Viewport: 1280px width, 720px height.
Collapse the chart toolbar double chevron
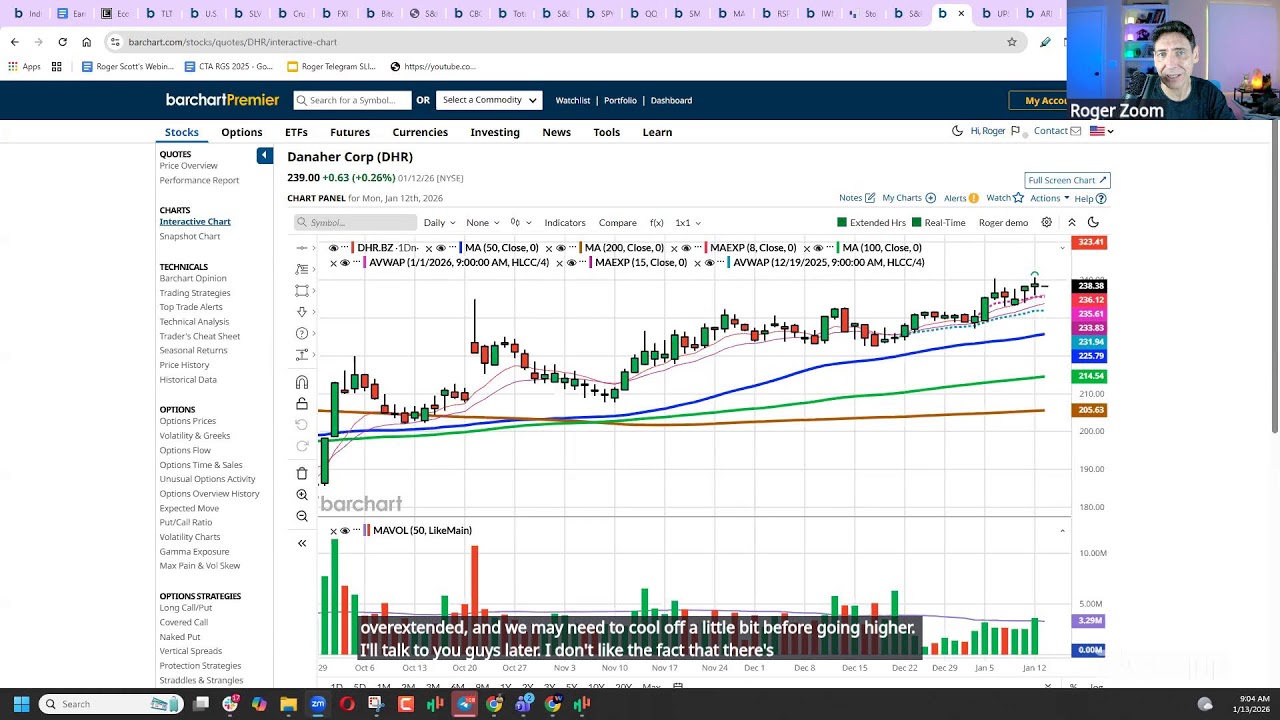click(x=1071, y=222)
